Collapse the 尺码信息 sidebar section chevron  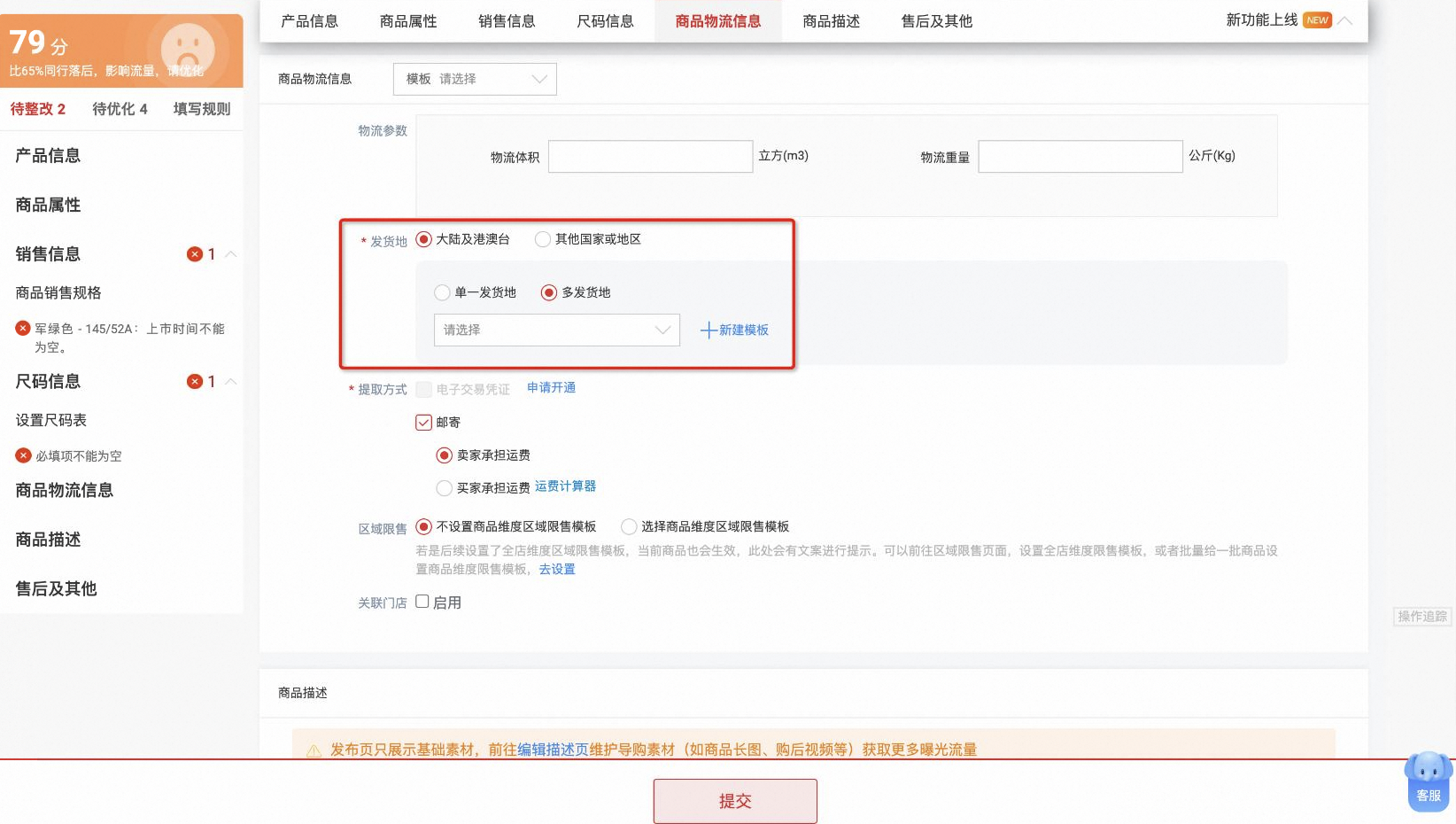point(231,382)
